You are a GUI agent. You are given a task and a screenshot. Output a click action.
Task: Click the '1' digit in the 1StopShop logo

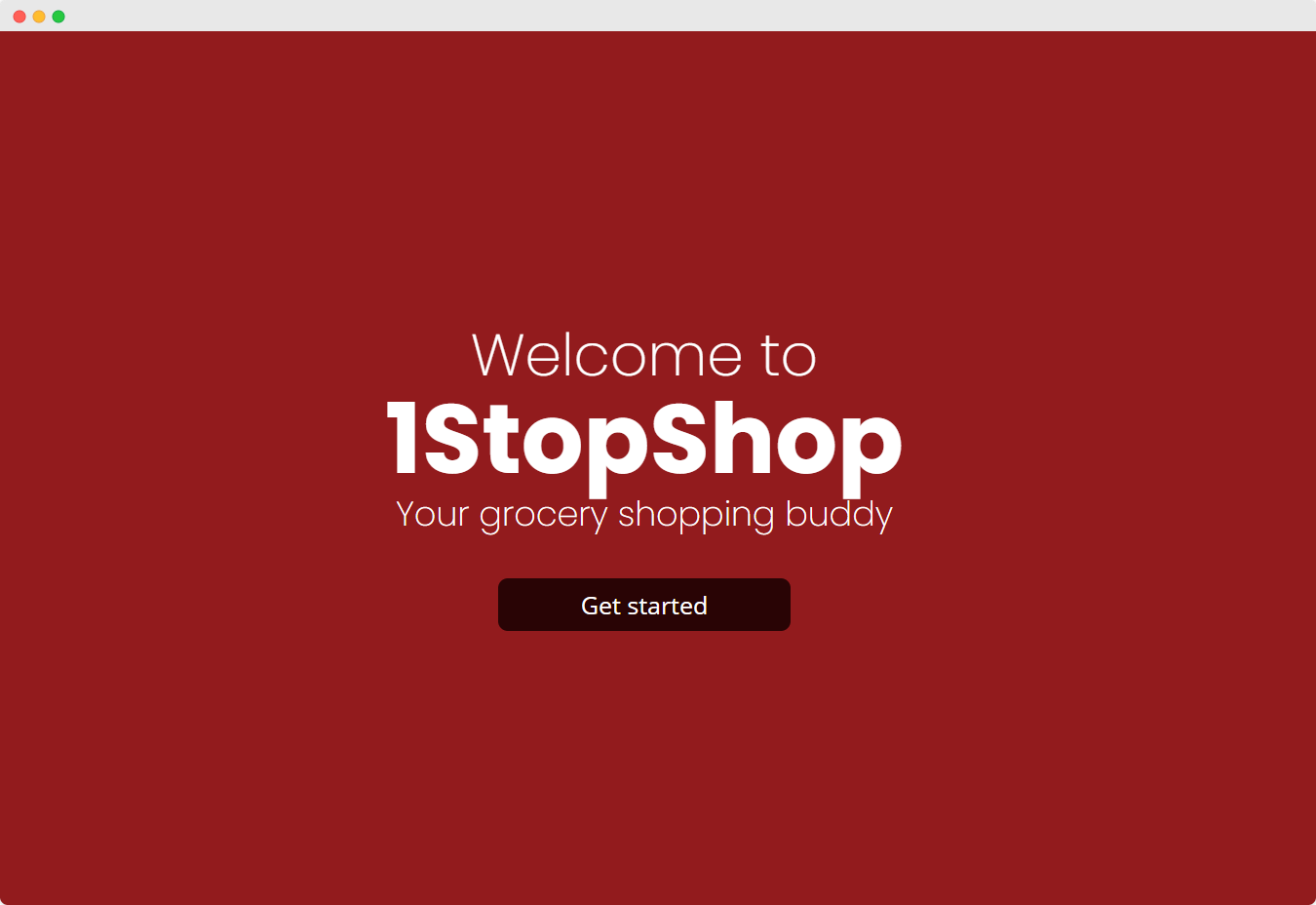404,438
